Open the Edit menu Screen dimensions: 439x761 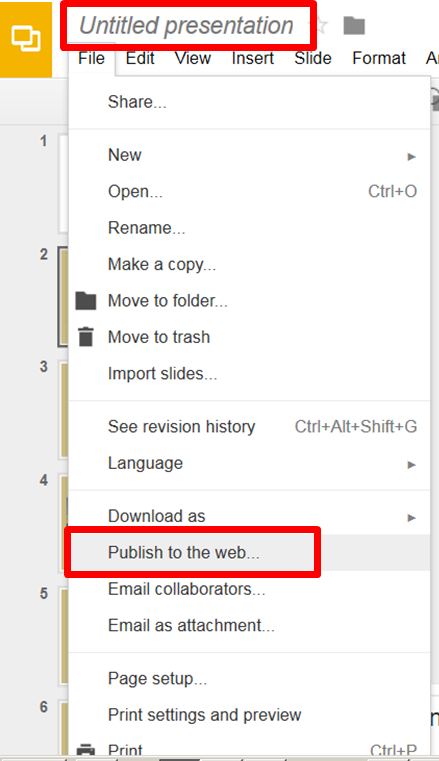click(x=140, y=58)
